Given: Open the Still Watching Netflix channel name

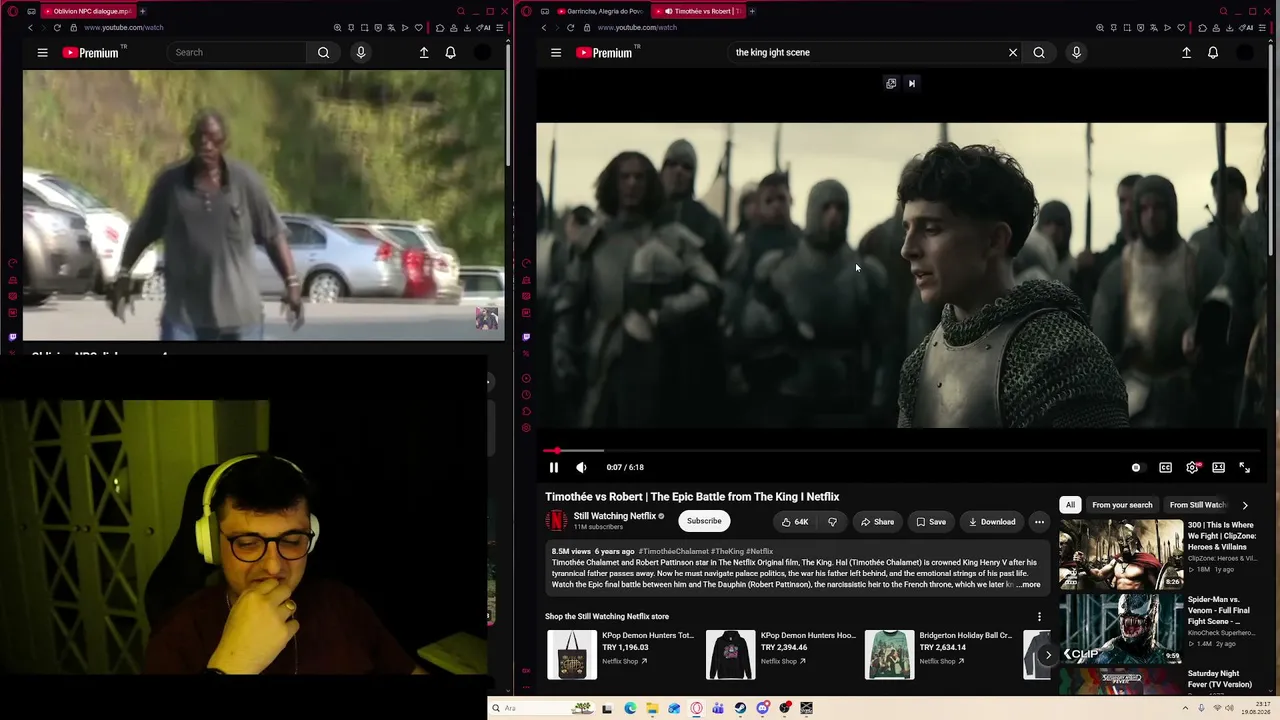Looking at the screenshot, I should coord(615,516).
